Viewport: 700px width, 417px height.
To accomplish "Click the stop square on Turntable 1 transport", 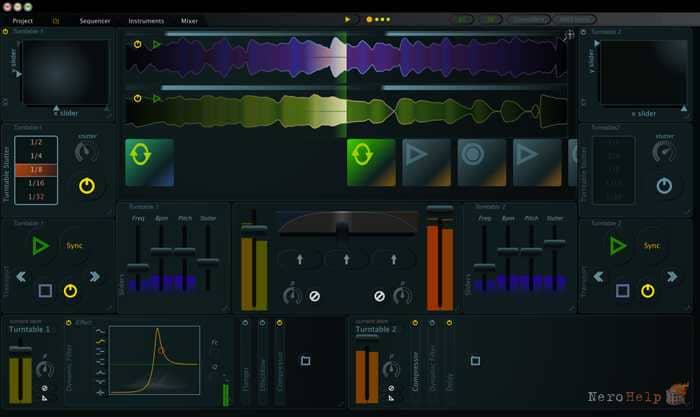I will point(45,291).
